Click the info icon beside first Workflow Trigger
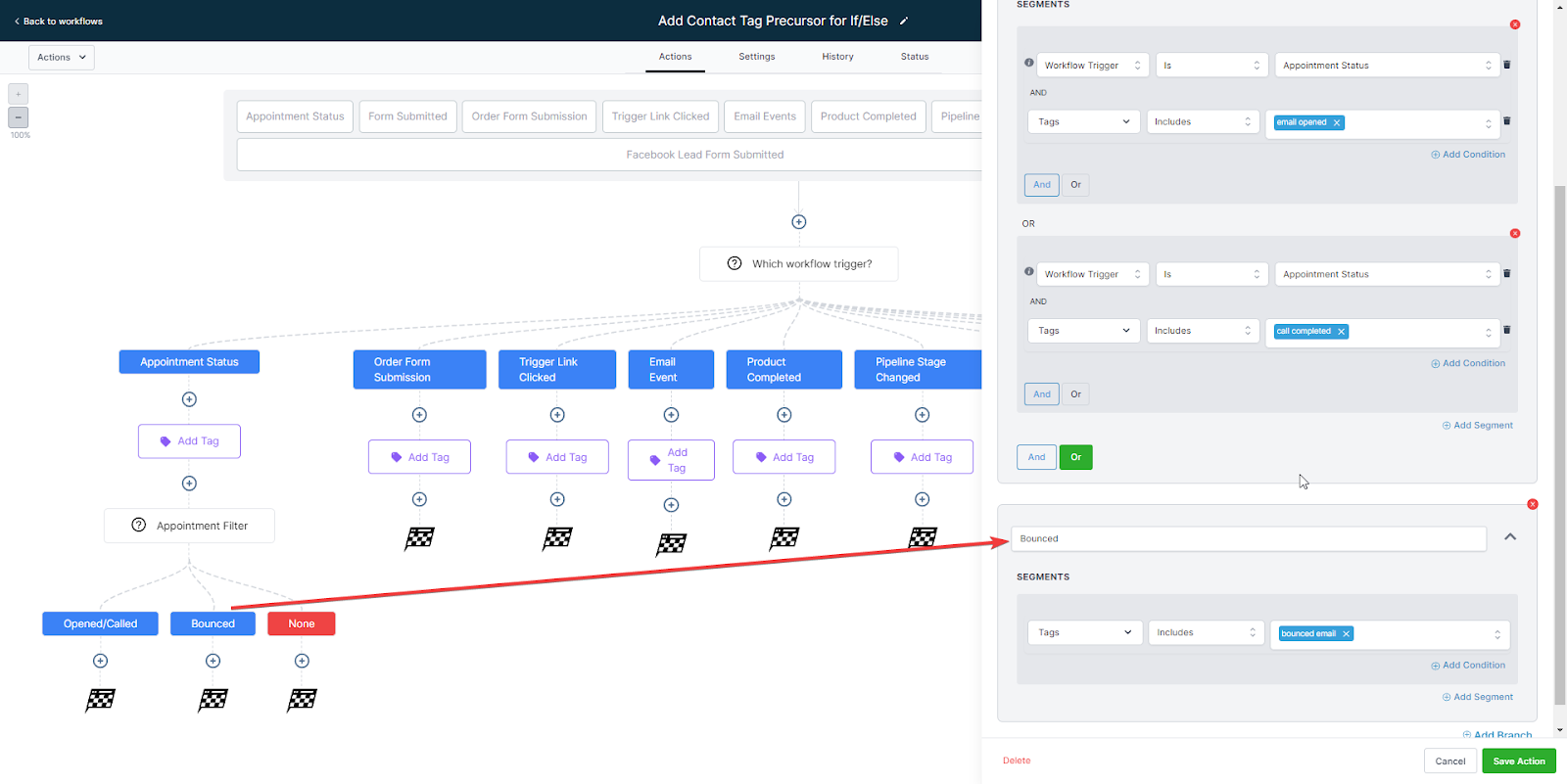The height and width of the screenshot is (784, 1567). pos(1028,63)
